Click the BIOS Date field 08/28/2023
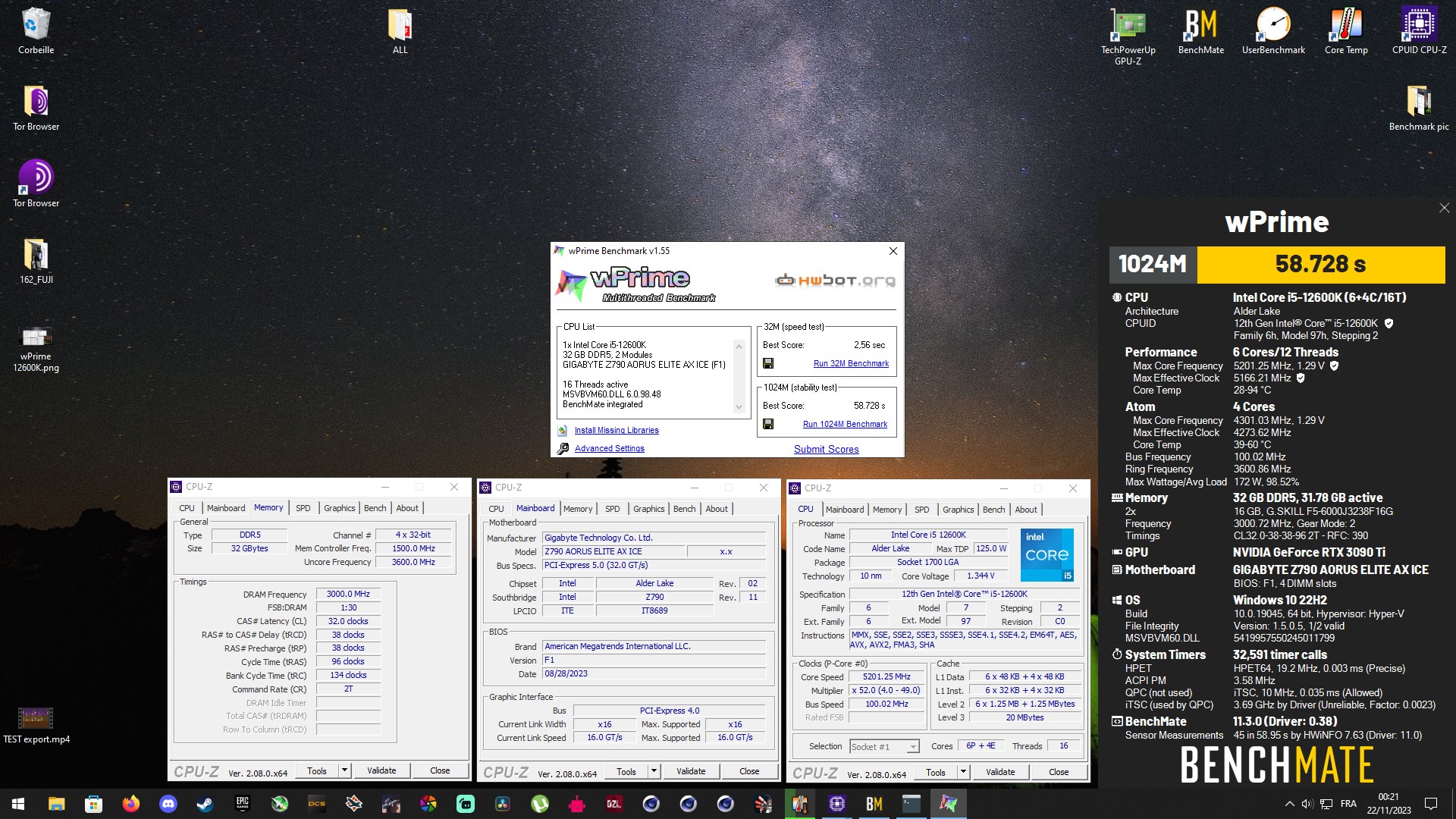 654,673
